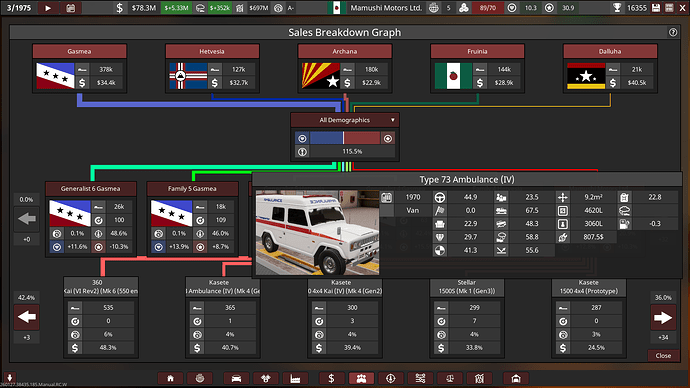Click the Mamushi Motors company flag

click(337, 8)
